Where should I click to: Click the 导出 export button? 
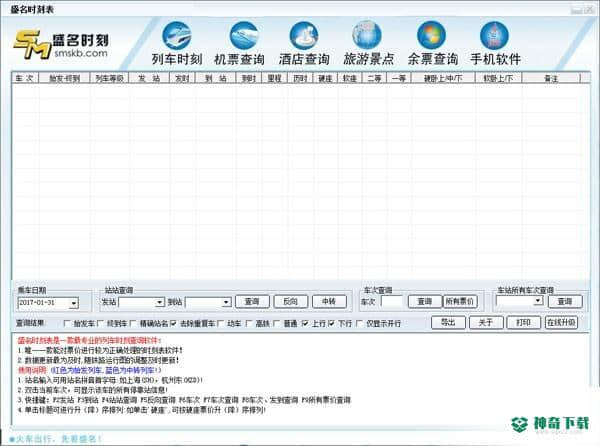point(448,322)
